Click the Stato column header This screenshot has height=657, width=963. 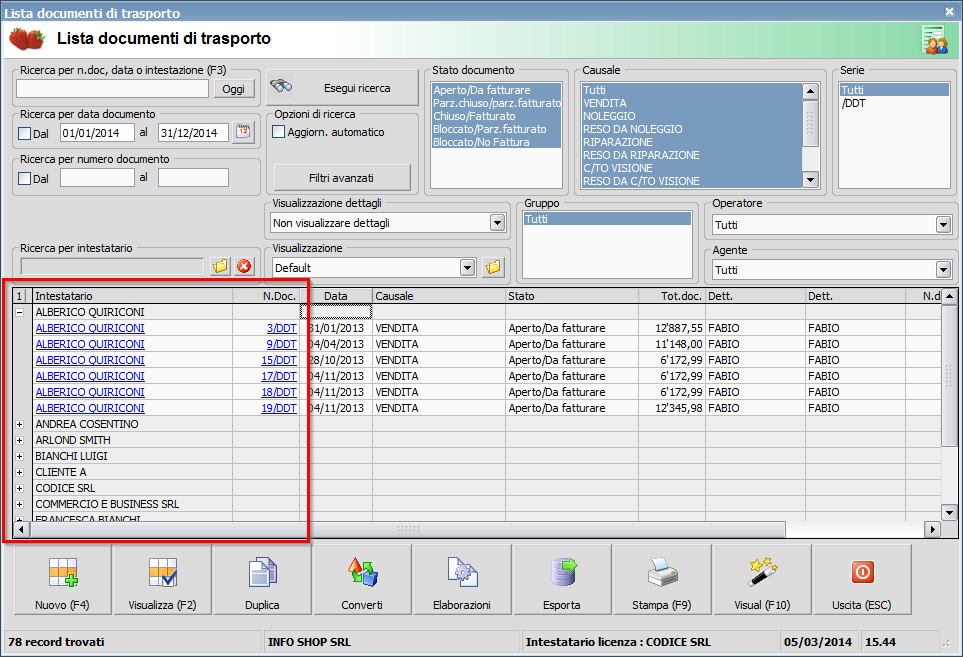(572, 296)
